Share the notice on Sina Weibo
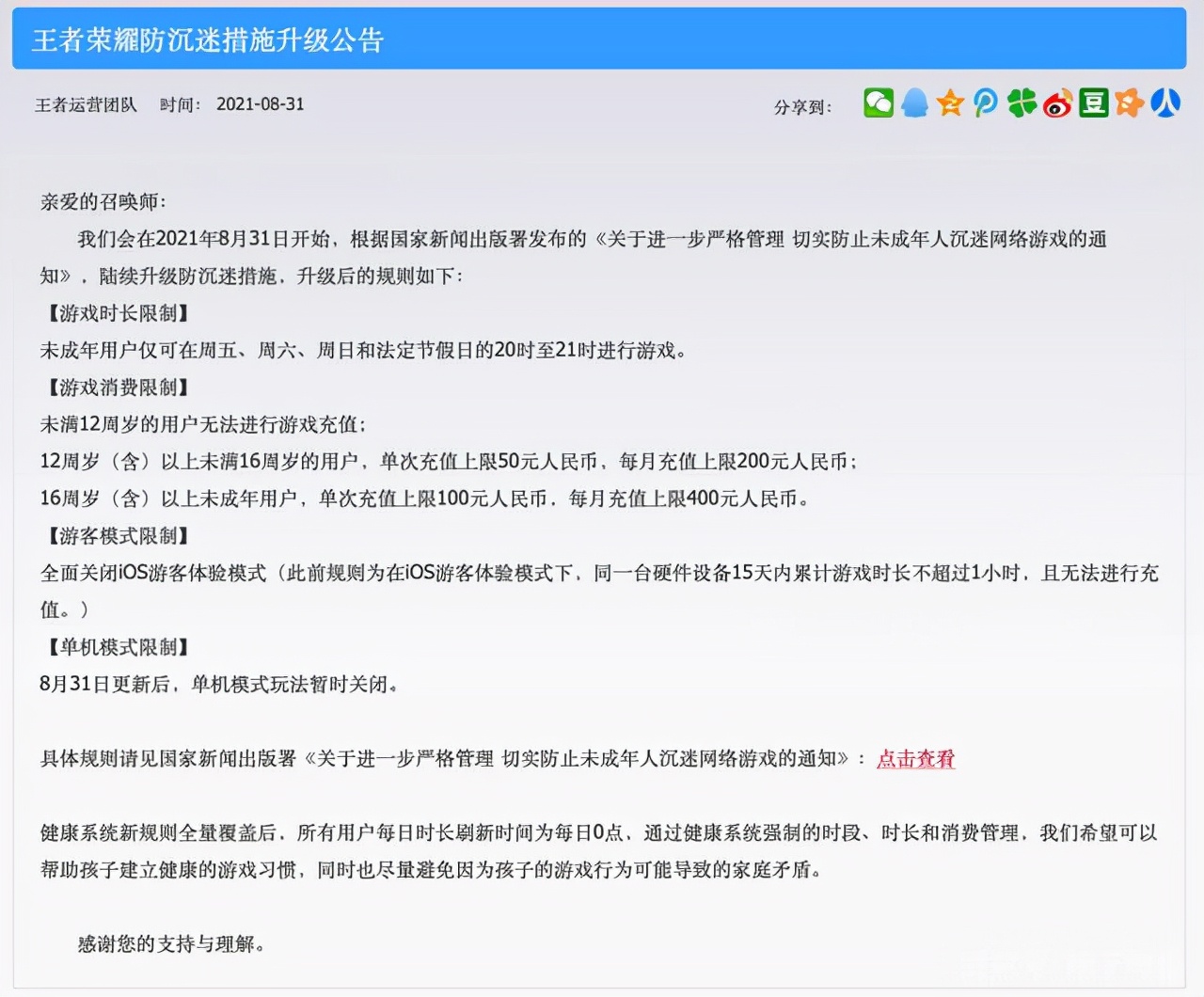The image size is (1204, 997). tap(1057, 103)
